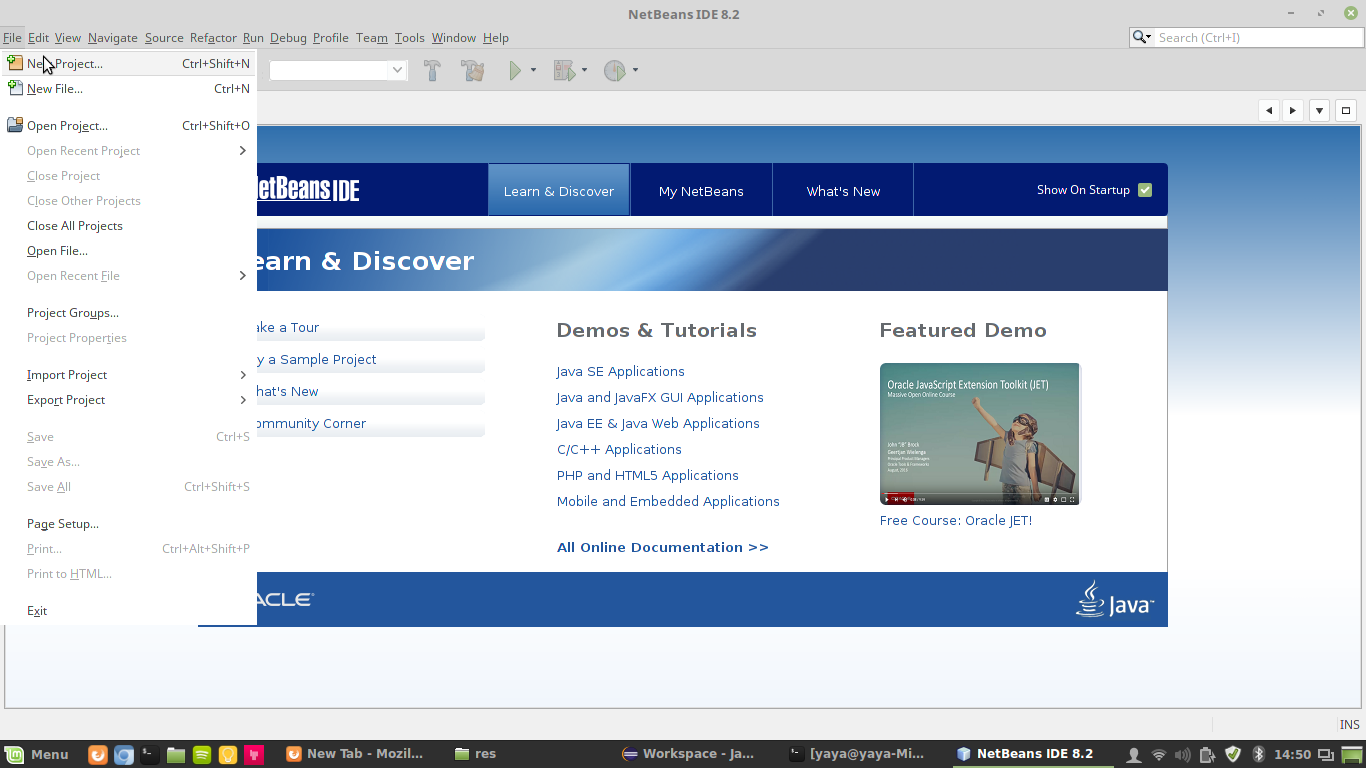Screen dimensions: 1366x768
Task: Open the C/C++ Applications link
Action: pyautogui.click(x=619, y=449)
